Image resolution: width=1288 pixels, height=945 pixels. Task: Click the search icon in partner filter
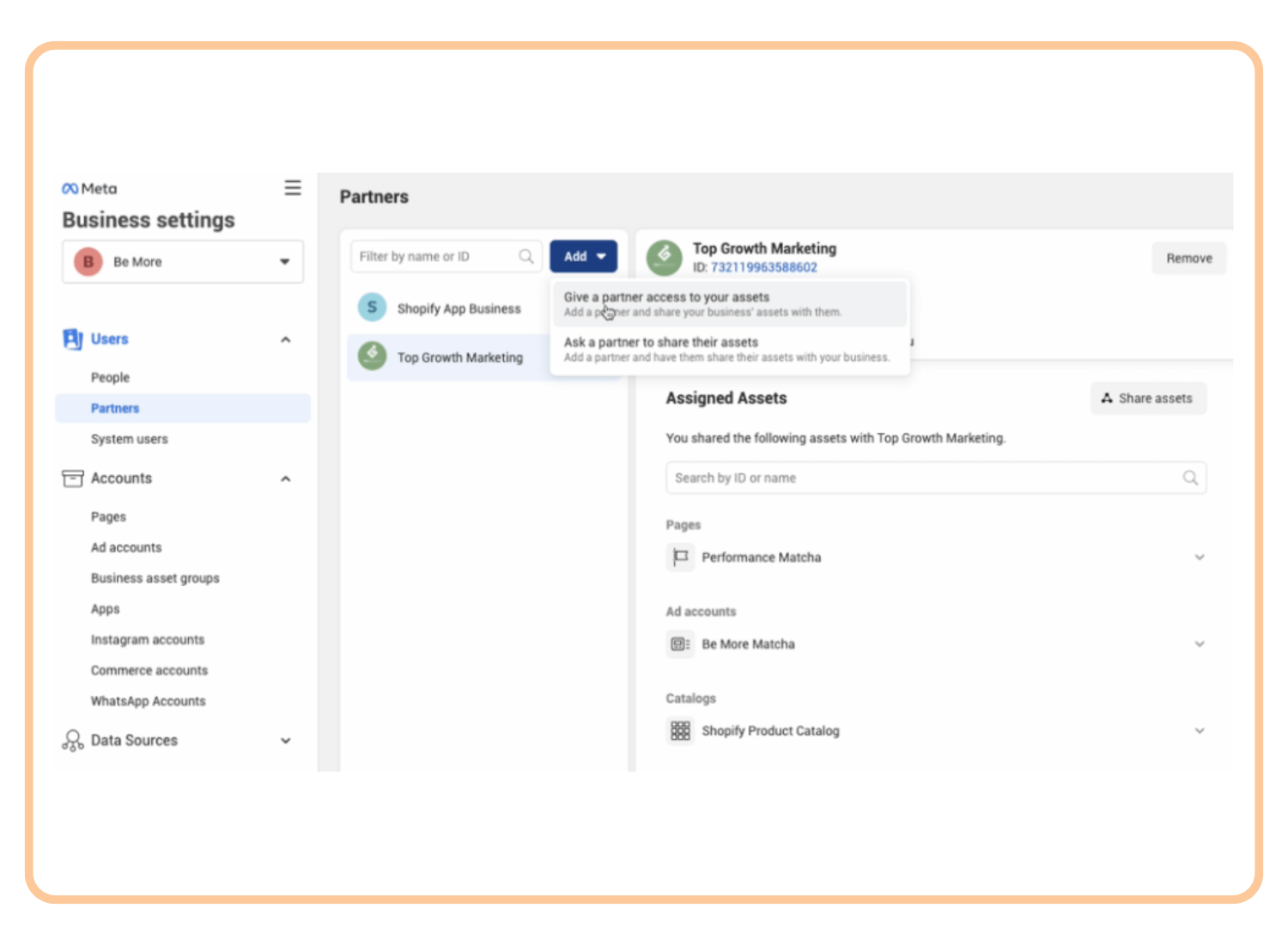click(x=526, y=256)
